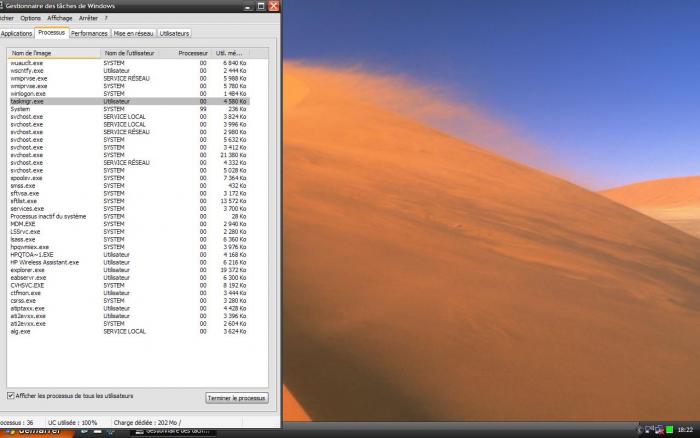Viewport: 700px width, 438px height.
Task: Select the LSSrvc.exe process
Action: click(x=129, y=232)
